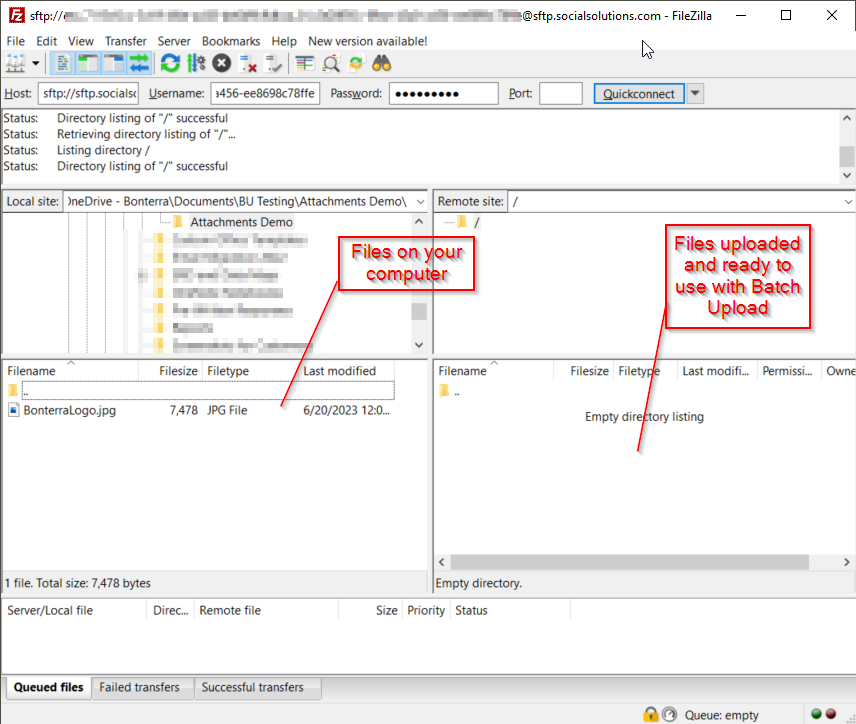This screenshot has height=724, width=856.
Task: Click the Quickconnect button
Action: 639,93
